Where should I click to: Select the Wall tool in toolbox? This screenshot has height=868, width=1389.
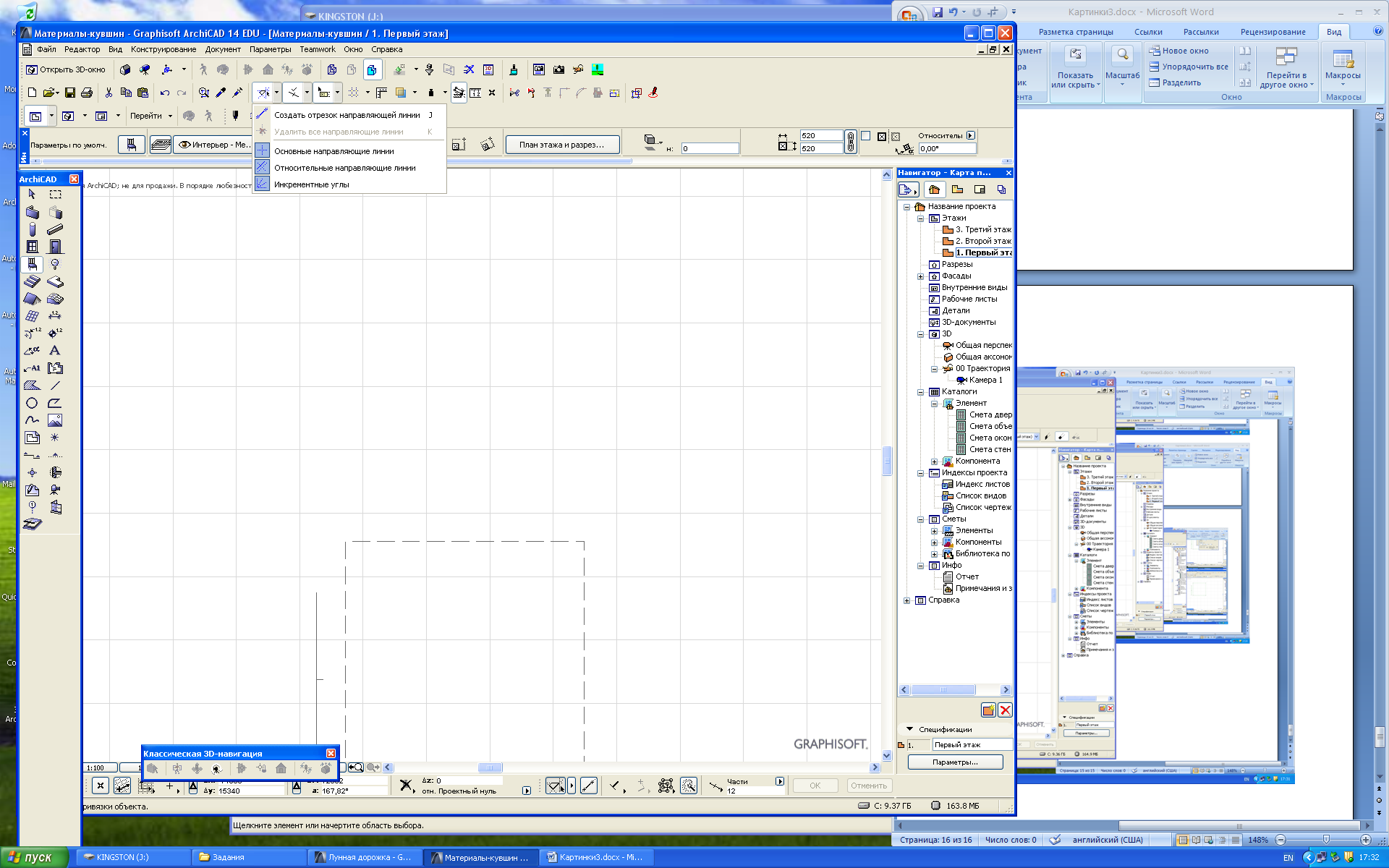tap(32, 212)
